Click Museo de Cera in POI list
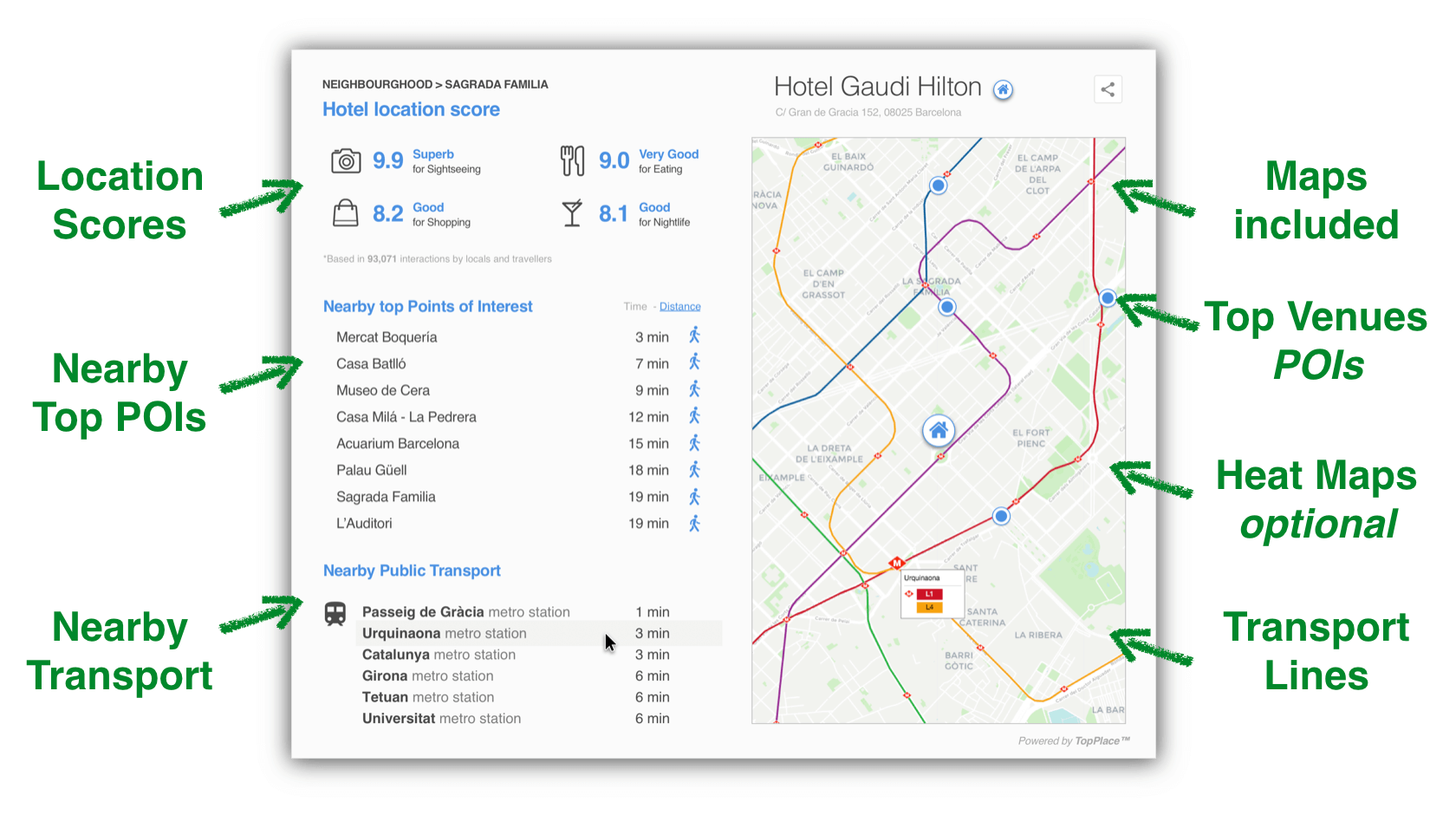Image resolution: width=1456 pixels, height=815 pixels. coord(383,391)
